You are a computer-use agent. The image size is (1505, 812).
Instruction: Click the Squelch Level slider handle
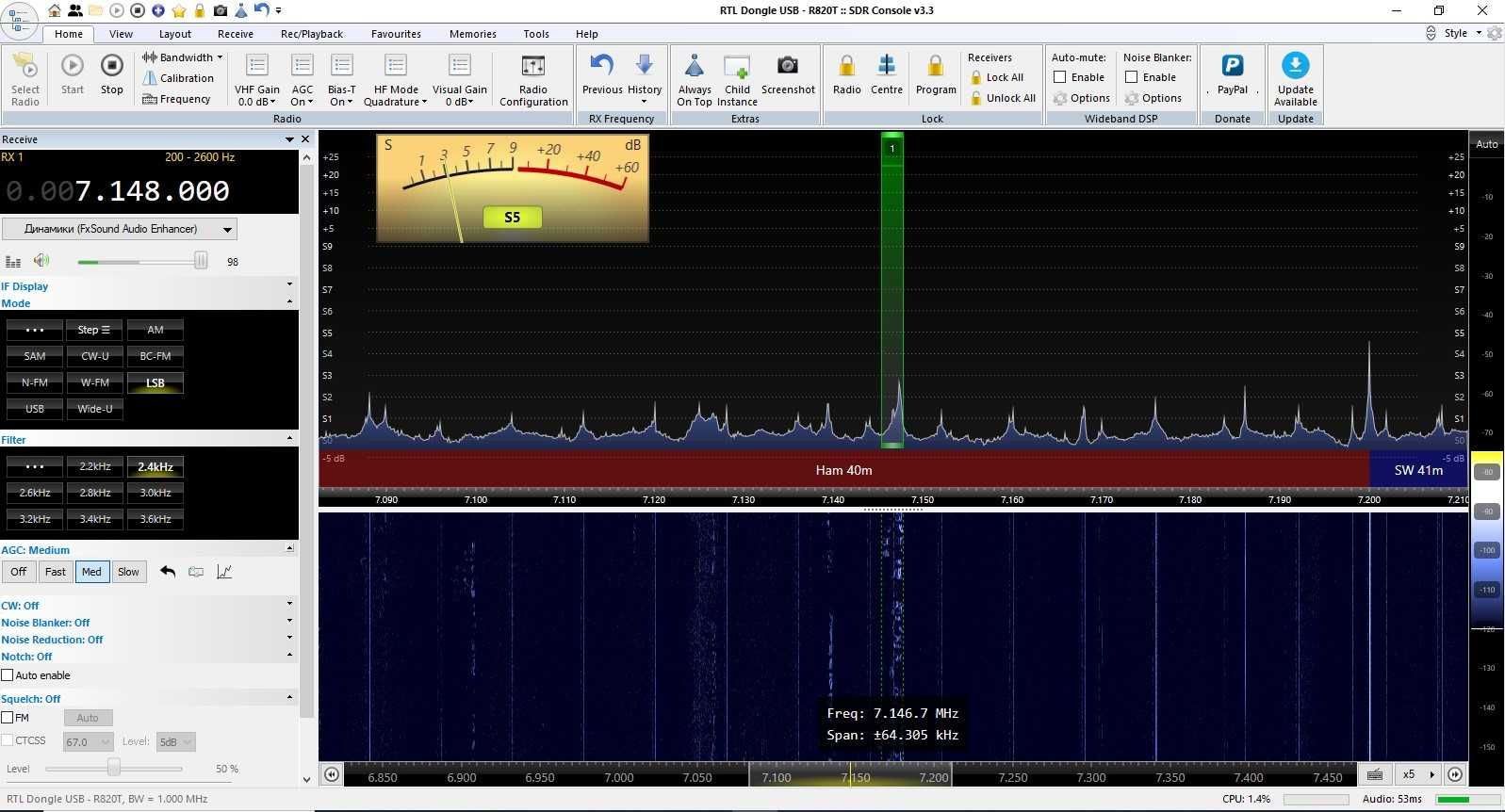point(114,768)
